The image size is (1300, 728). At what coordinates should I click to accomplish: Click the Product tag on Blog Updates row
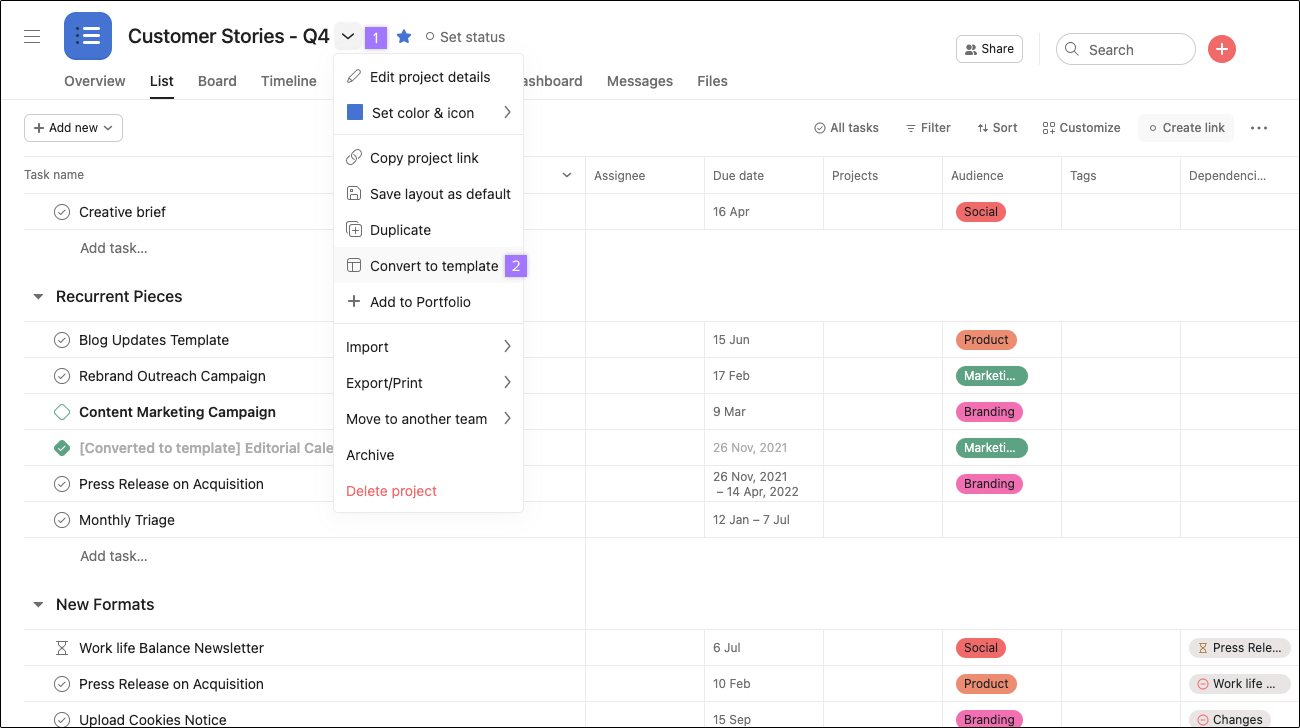986,340
